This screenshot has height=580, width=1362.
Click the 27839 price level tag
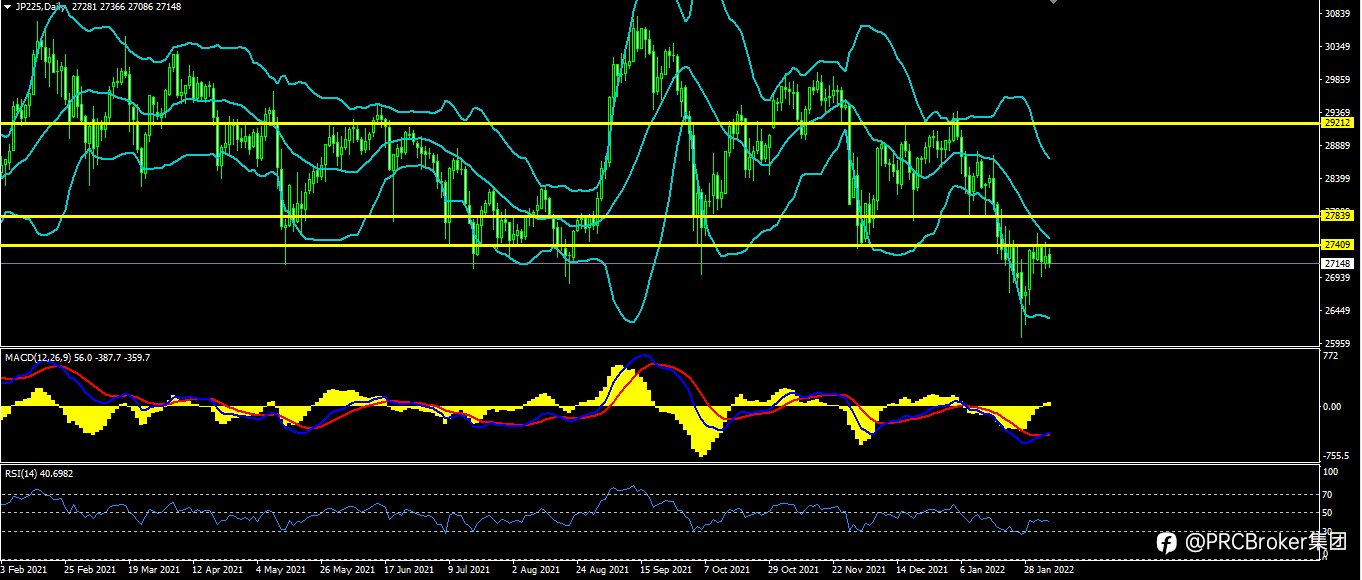[1337, 215]
